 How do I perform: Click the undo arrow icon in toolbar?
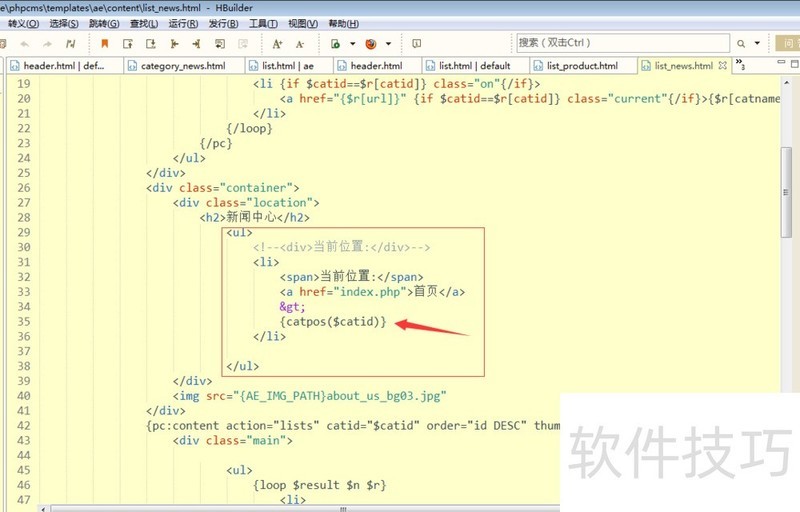(24, 44)
